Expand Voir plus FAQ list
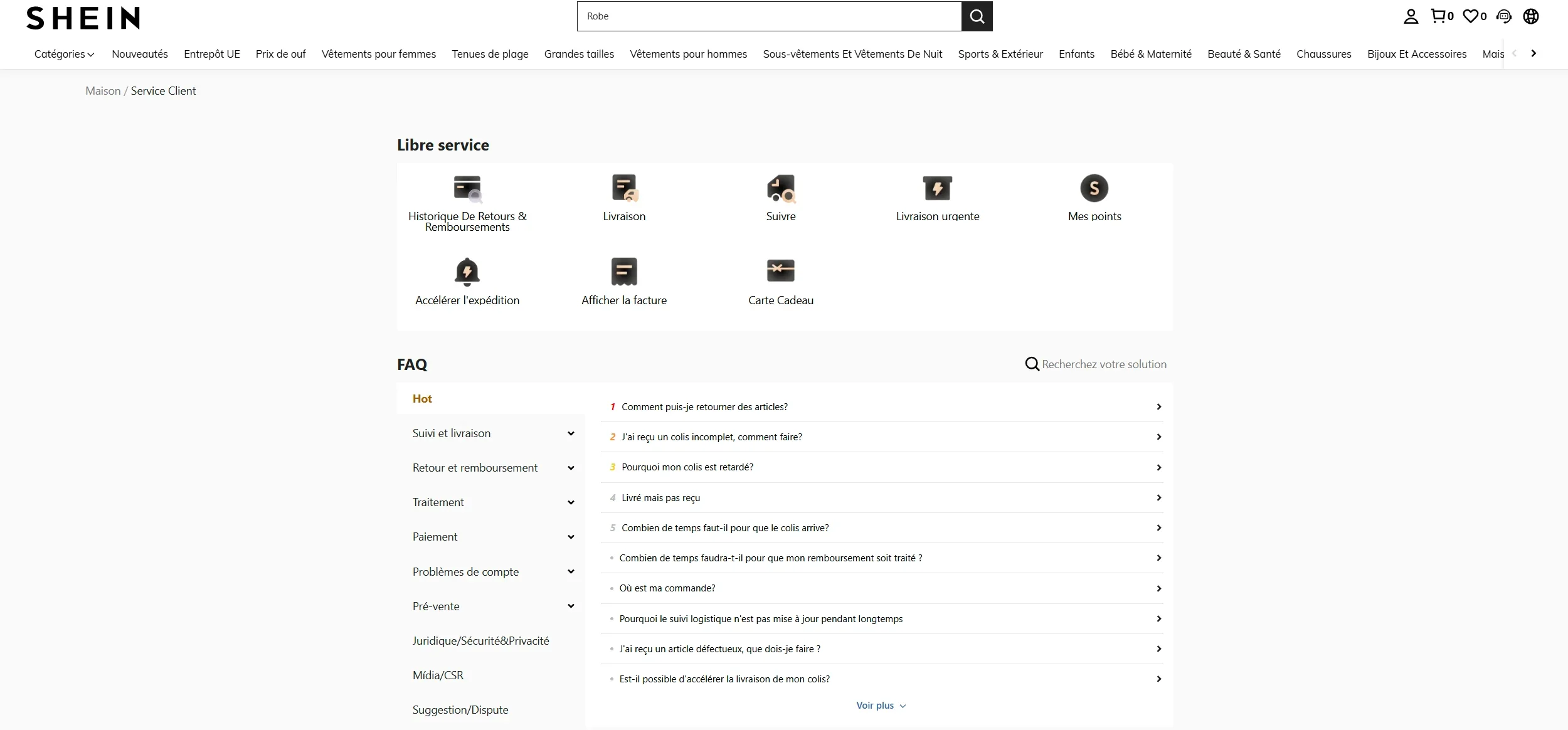The width and height of the screenshot is (1568, 730). point(881,706)
